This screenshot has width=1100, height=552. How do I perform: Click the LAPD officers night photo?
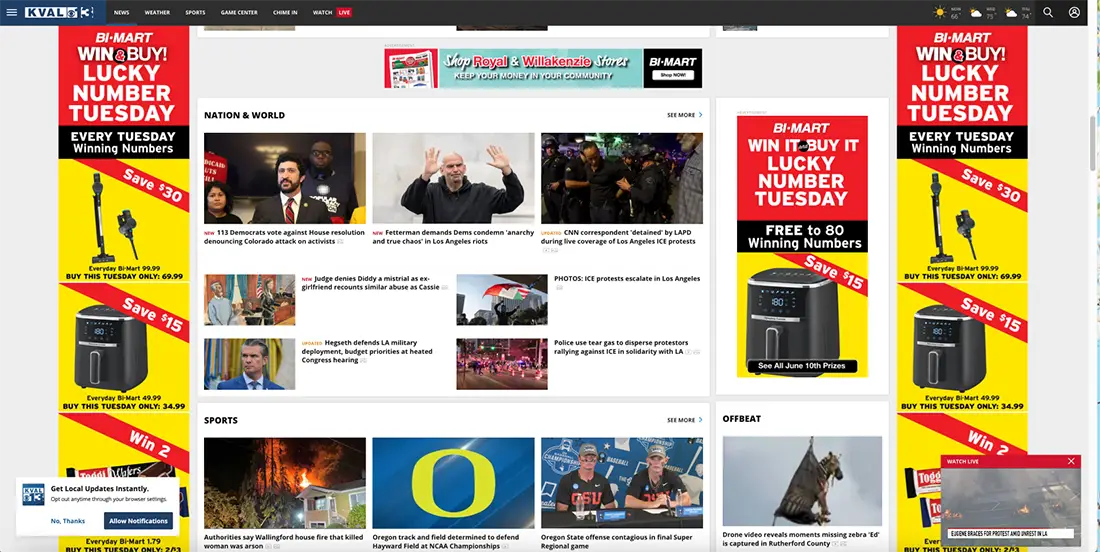point(622,178)
